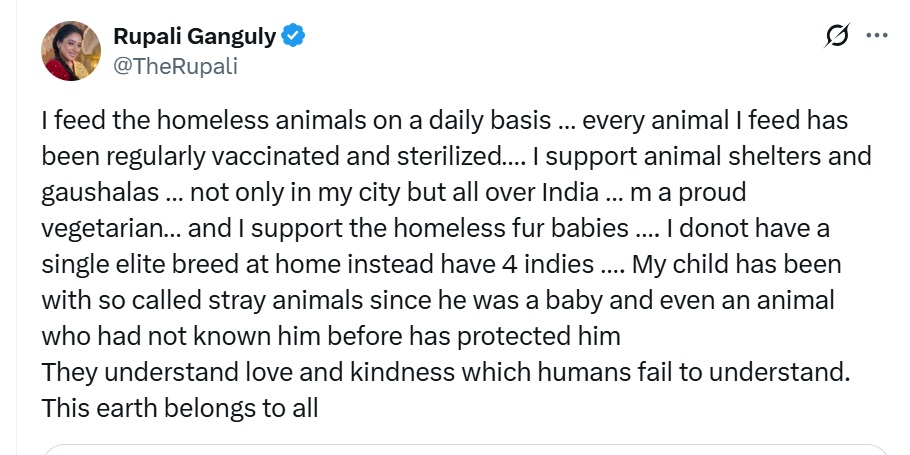Click the closing line 'This earth belongs to all'

click(x=180, y=409)
